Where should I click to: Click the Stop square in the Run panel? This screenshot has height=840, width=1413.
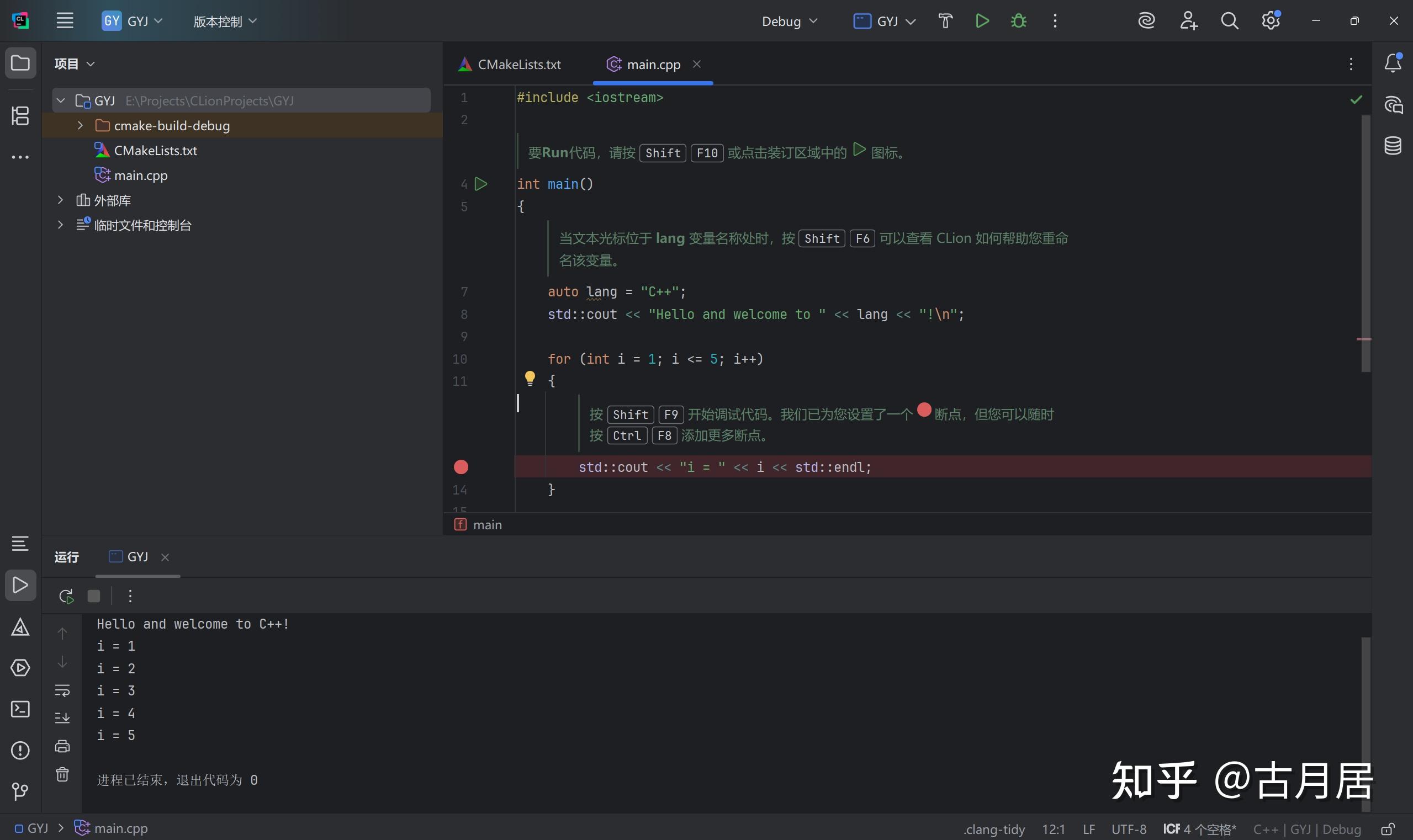pos(94,596)
